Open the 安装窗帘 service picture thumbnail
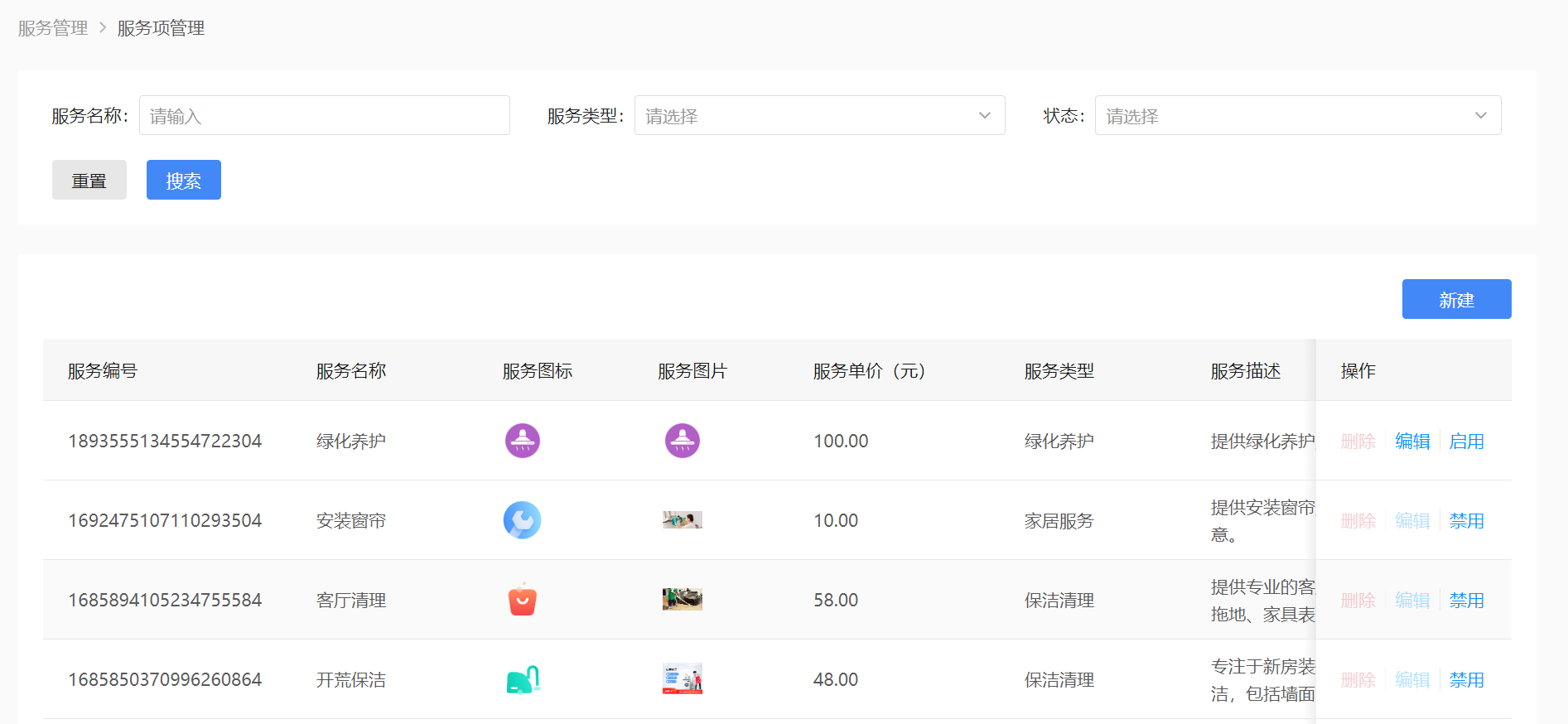The image size is (1568, 724). (683, 520)
